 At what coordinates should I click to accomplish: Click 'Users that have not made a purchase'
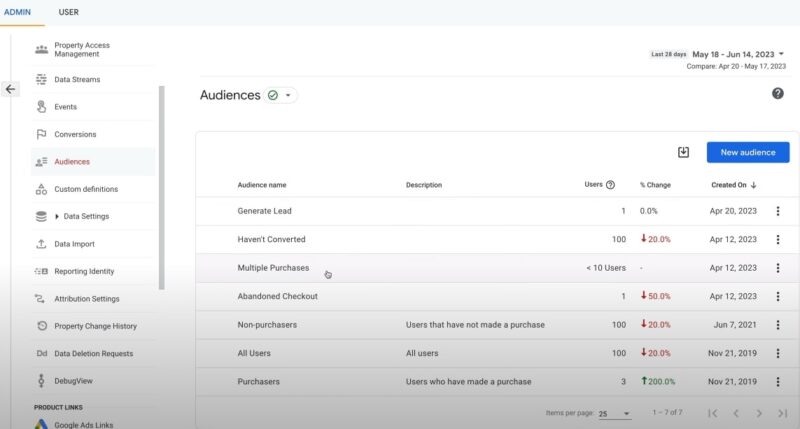click(x=475, y=324)
